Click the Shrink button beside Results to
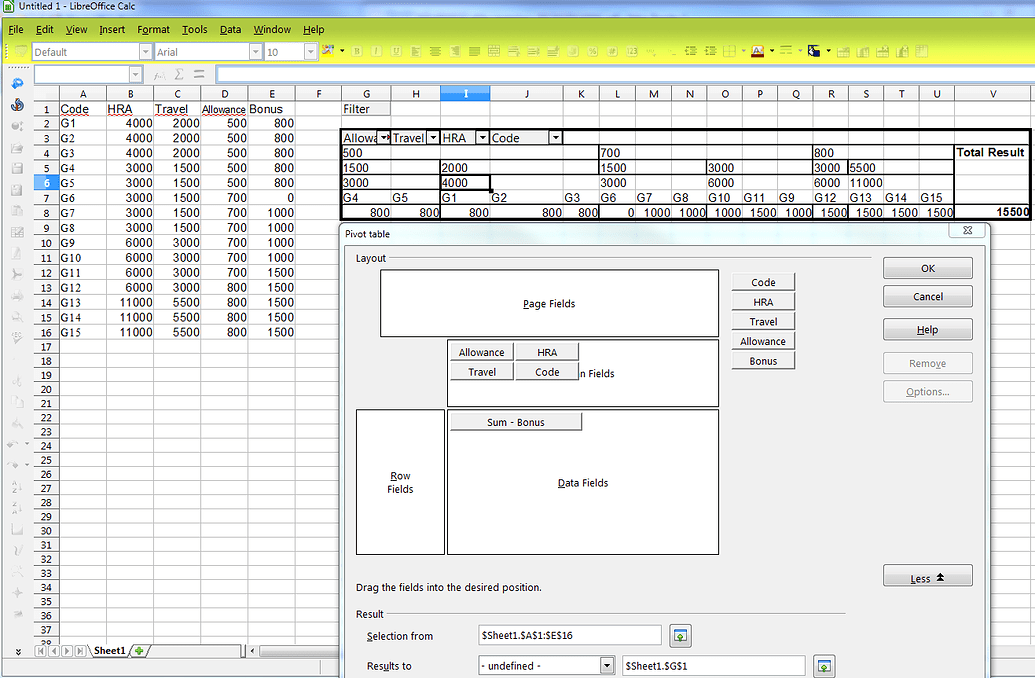 click(824, 666)
